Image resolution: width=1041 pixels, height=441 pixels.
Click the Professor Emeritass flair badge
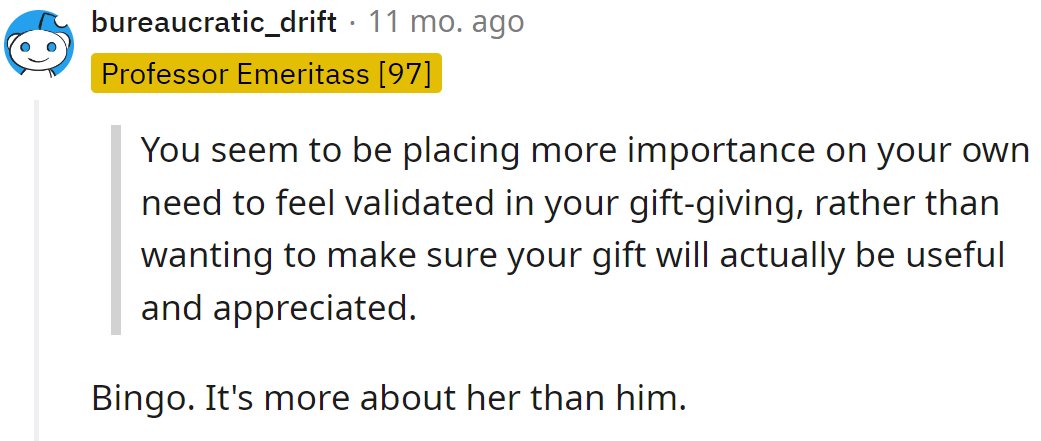(x=265, y=74)
